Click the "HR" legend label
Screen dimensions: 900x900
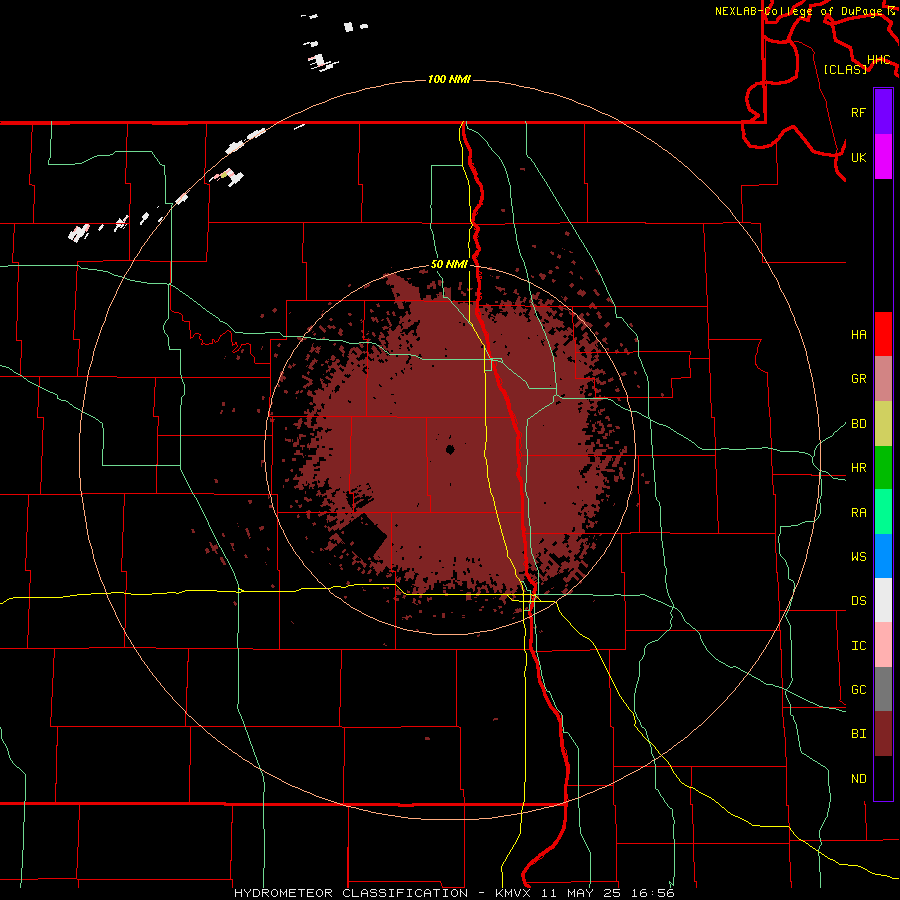pyautogui.click(x=858, y=468)
